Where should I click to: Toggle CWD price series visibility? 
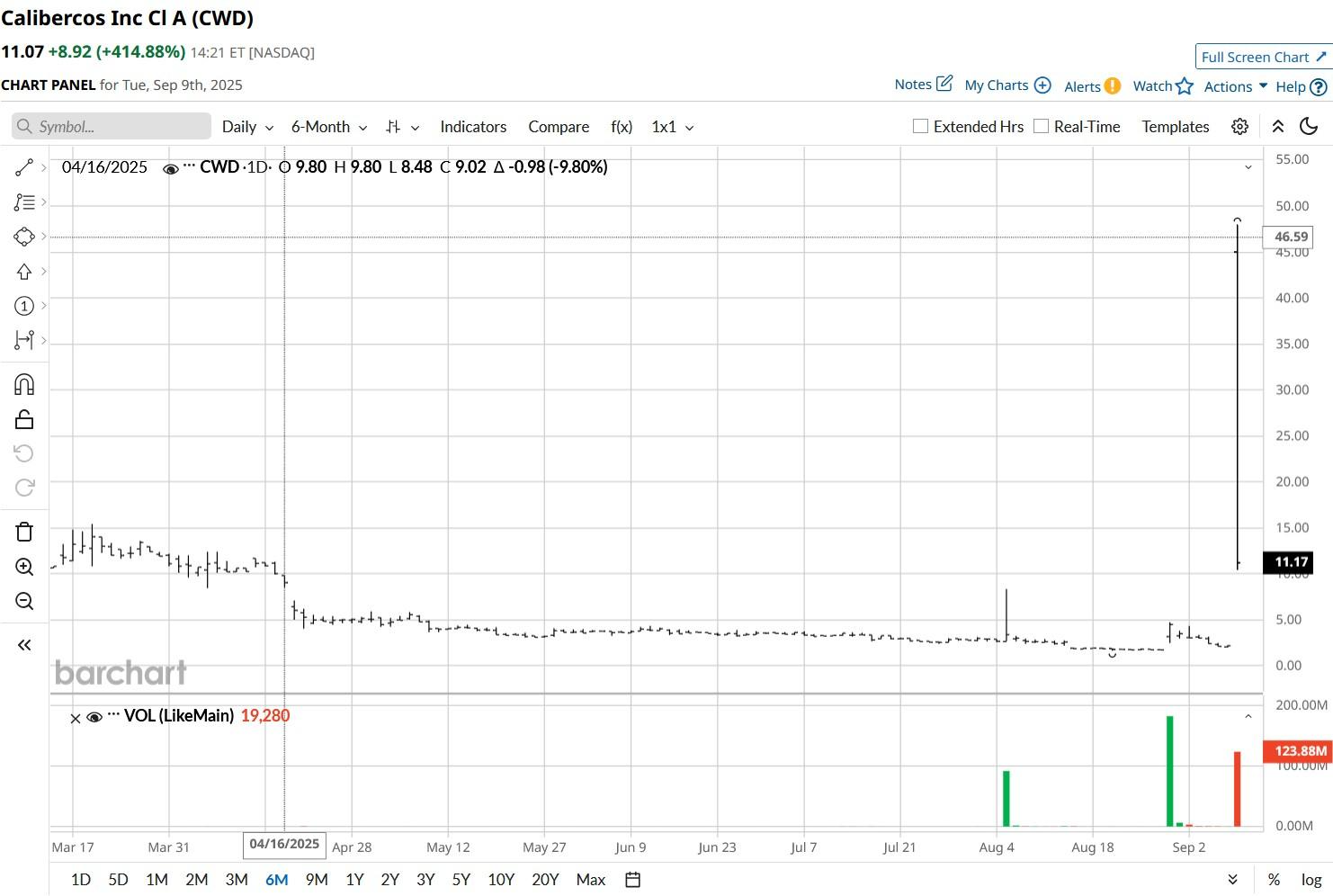pyautogui.click(x=170, y=168)
